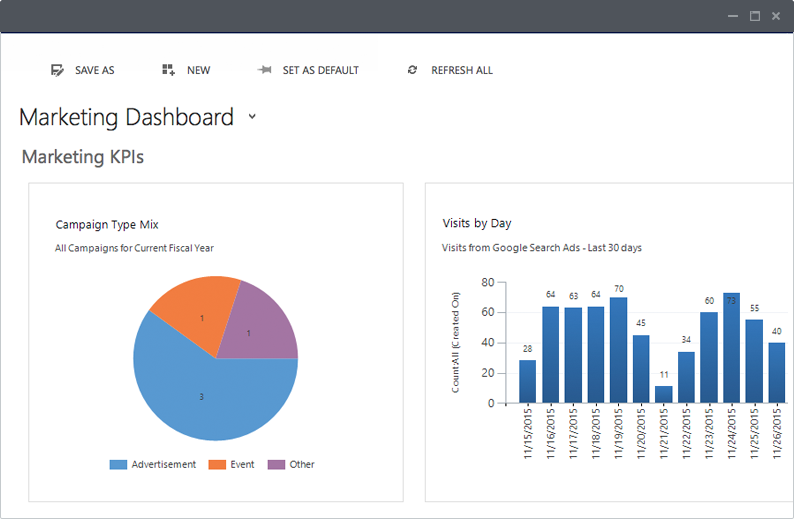794x531 pixels.
Task: Click the 11/21/2015 bar showing 11 visits
Action: pyautogui.click(x=664, y=394)
